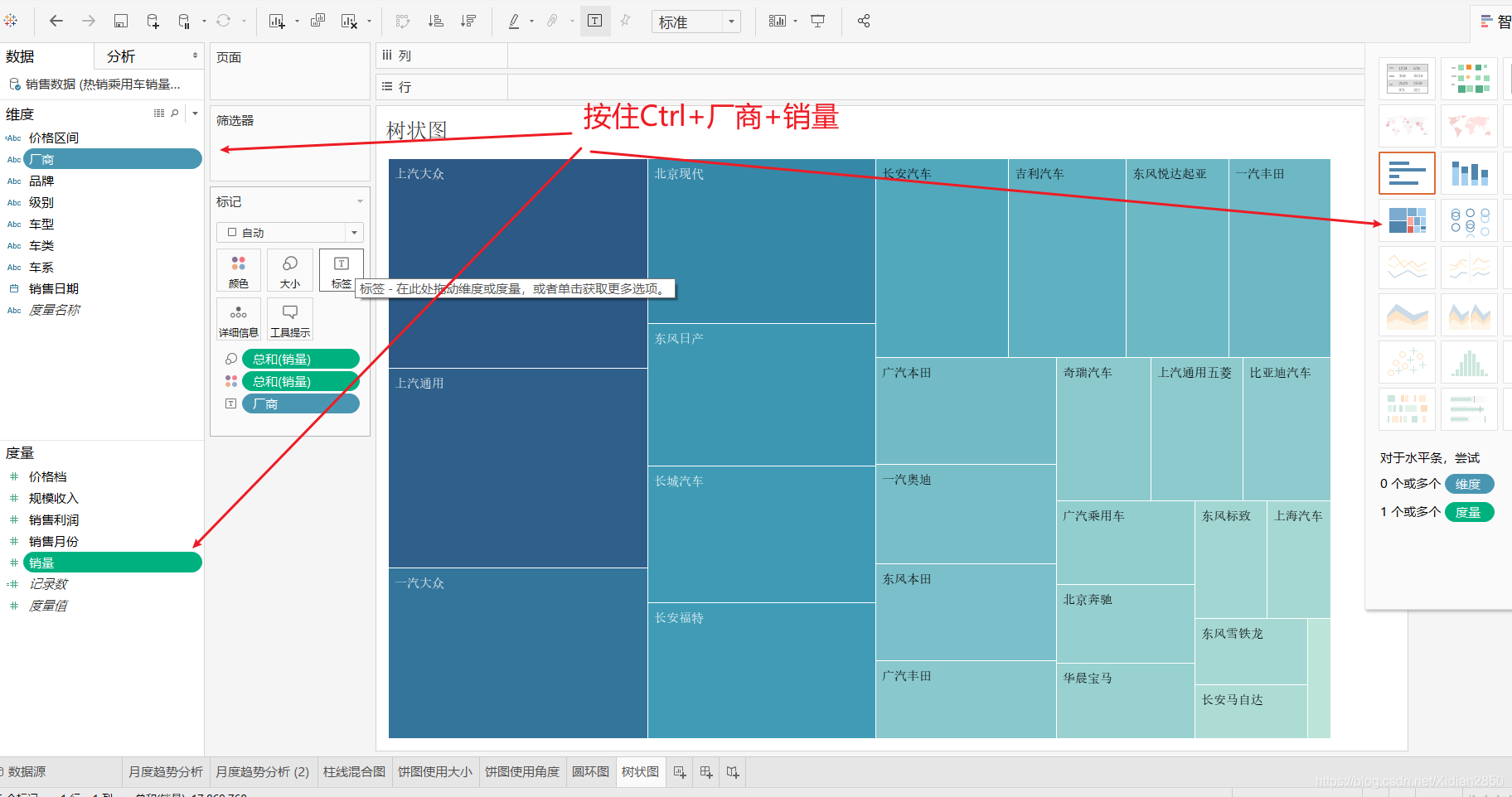The image size is (1512, 797).
Task: Click the 工具提示 marks button
Action: 290,320
